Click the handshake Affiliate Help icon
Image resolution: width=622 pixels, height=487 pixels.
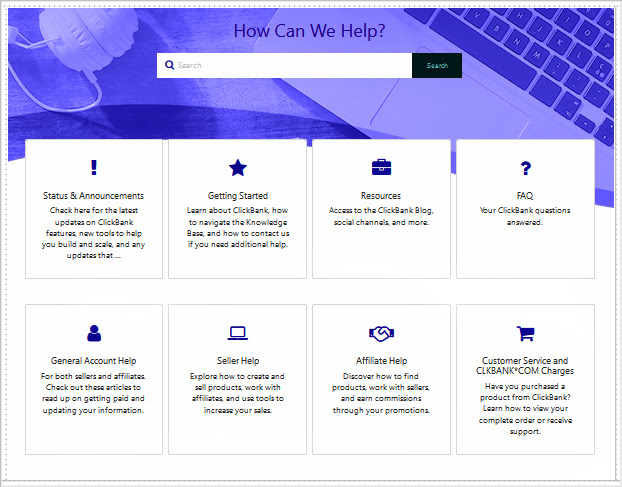click(381, 334)
